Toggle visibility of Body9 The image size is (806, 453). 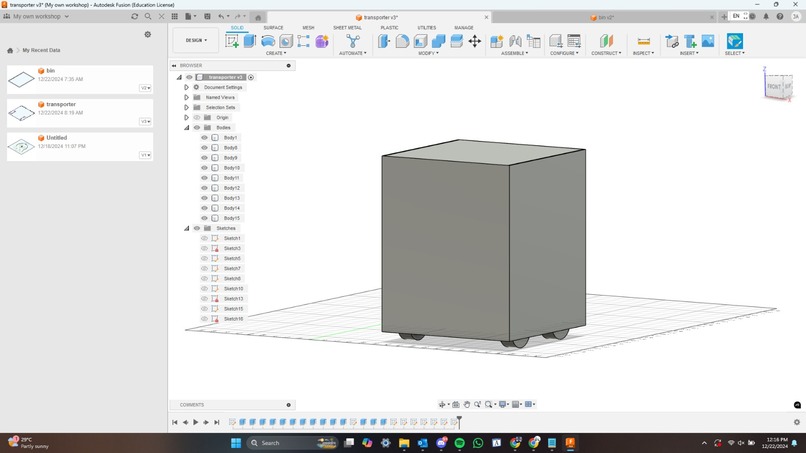pyautogui.click(x=204, y=158)
